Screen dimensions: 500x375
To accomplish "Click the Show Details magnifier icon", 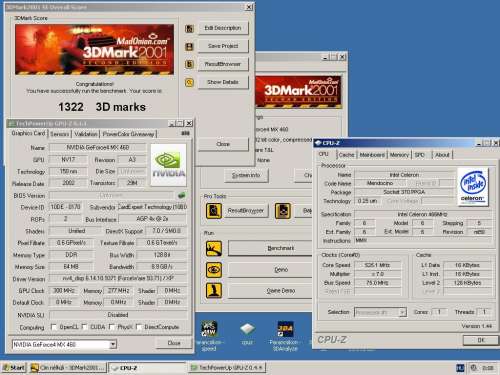I will pyautogui.click(x=189, y=82).
